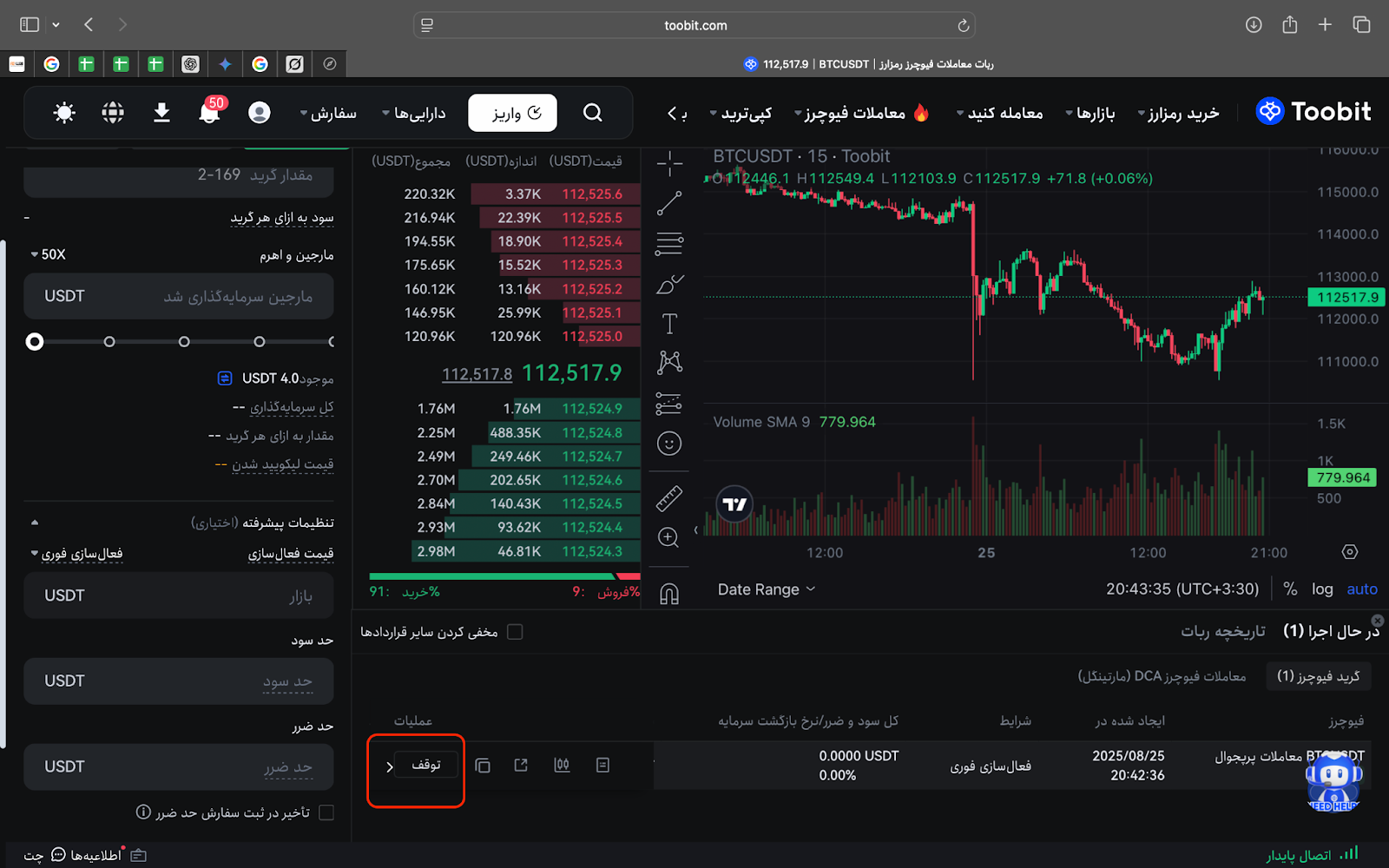Screen dimensions: 1389x868
Task: Click the share bot icon in row
Action: point(521,765)
